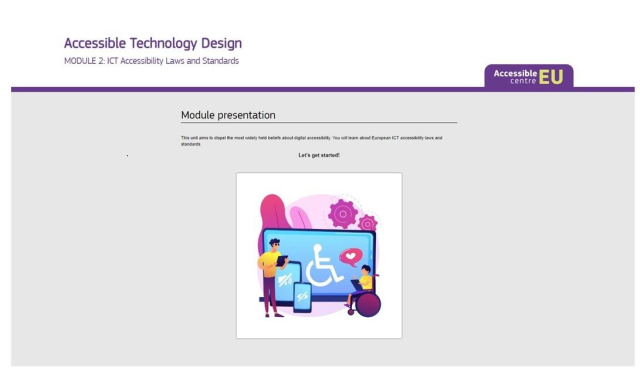This screenshot has width=640, height=371.
Task: Click the pink leaf shape behind the monitor
Action: click(300, 218)
